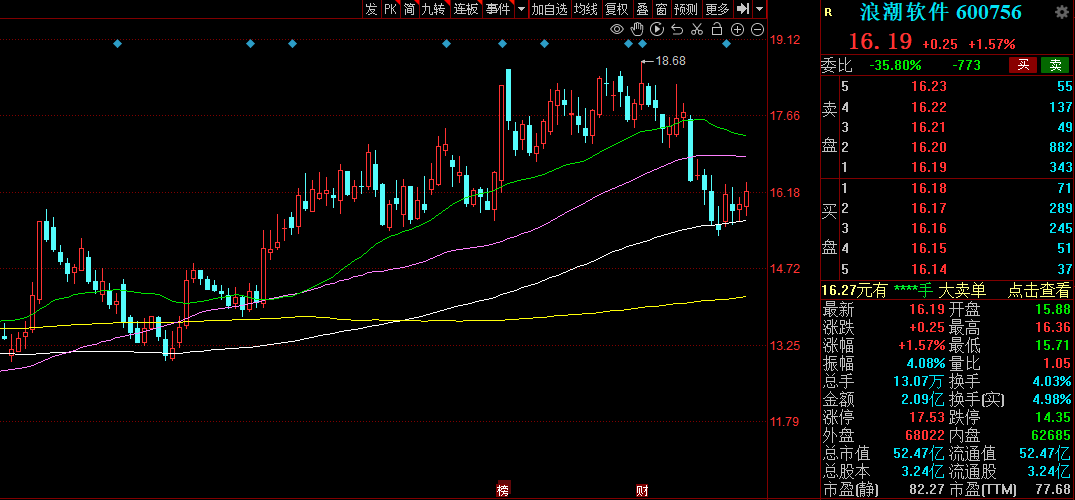This screenshot has width=1075, height=500.
Task: Click the 内盘 value 62685
Action: point(1050,436)
